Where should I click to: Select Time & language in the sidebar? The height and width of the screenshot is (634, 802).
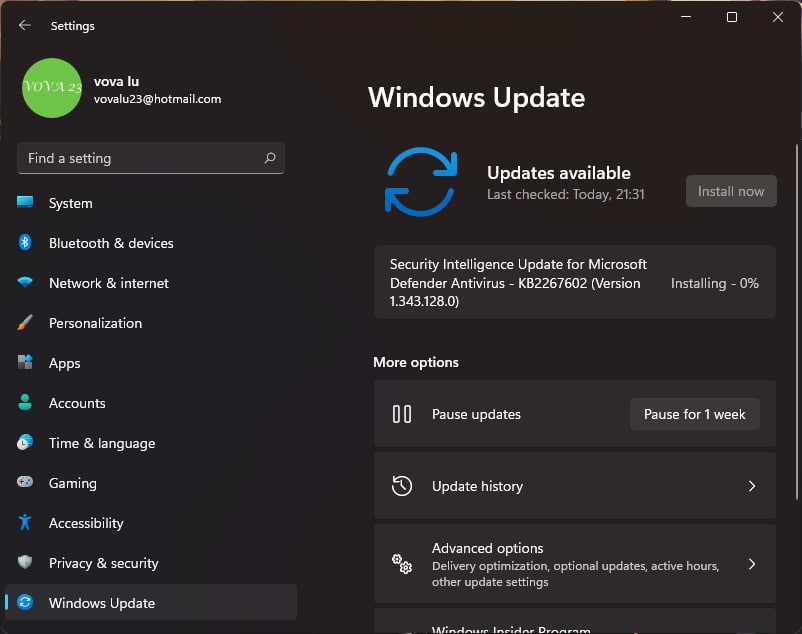[151, 443]
